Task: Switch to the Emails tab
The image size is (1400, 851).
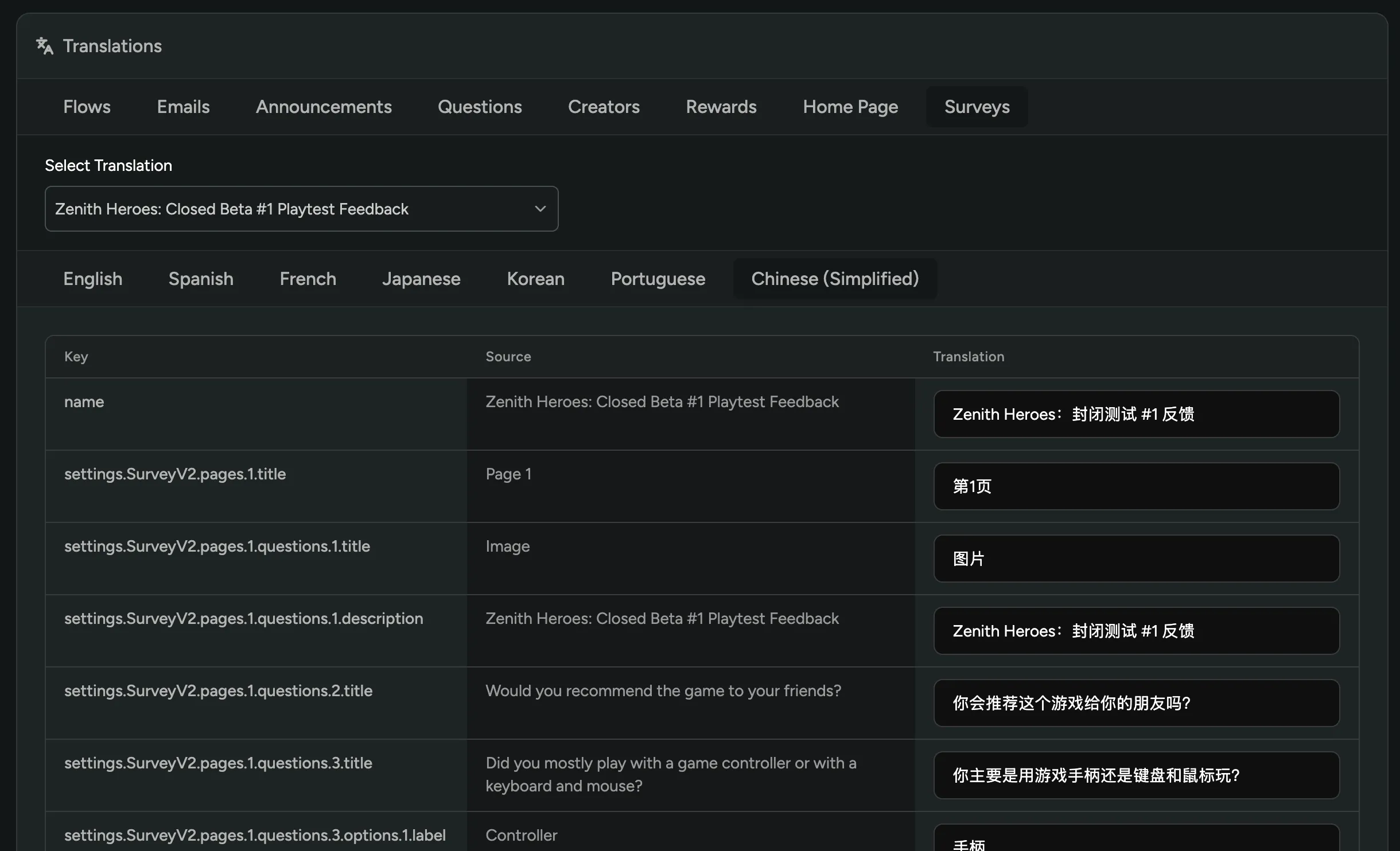Action: point(183,107)
